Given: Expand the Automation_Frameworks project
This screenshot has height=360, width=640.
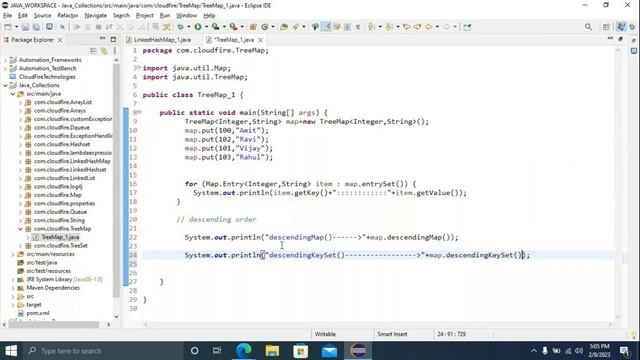Looking at the screenshot, I should click(6, 60).
